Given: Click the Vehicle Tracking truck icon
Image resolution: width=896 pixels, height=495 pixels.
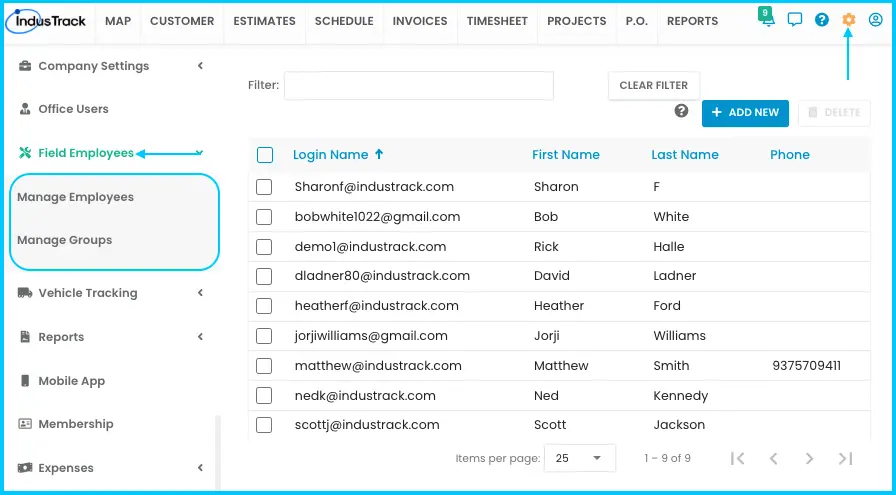Looking at the screenshot, I should click(x=25, y=293).
